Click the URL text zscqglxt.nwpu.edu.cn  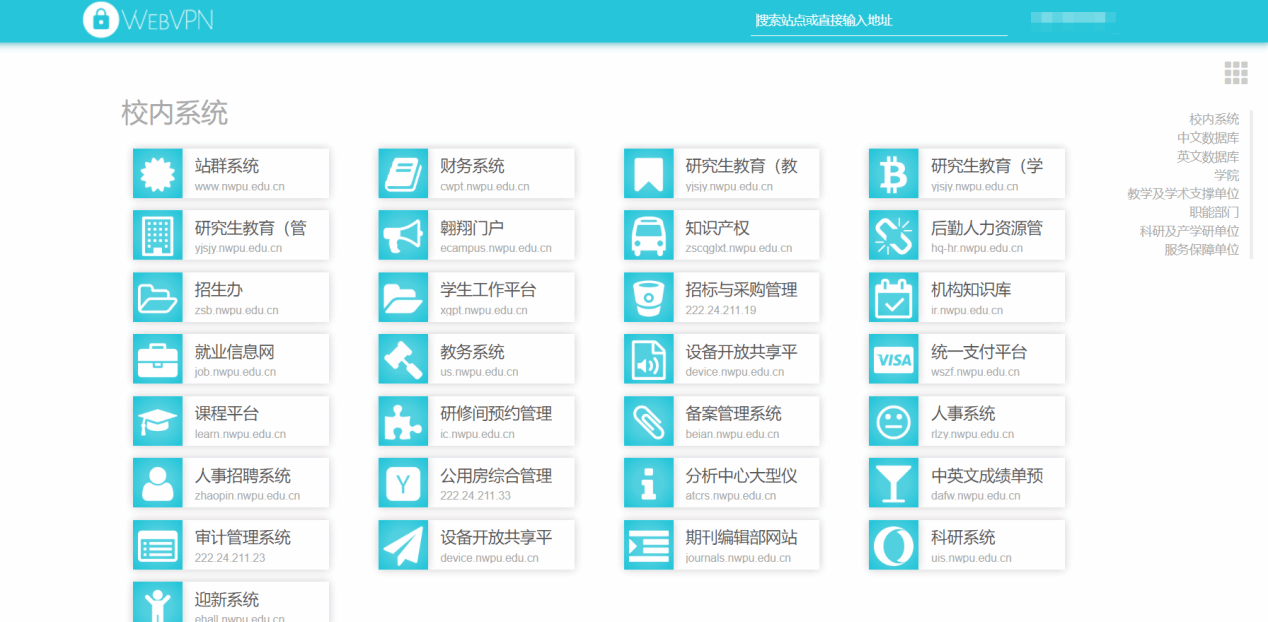pyautogui.click(x=739, y=249)
